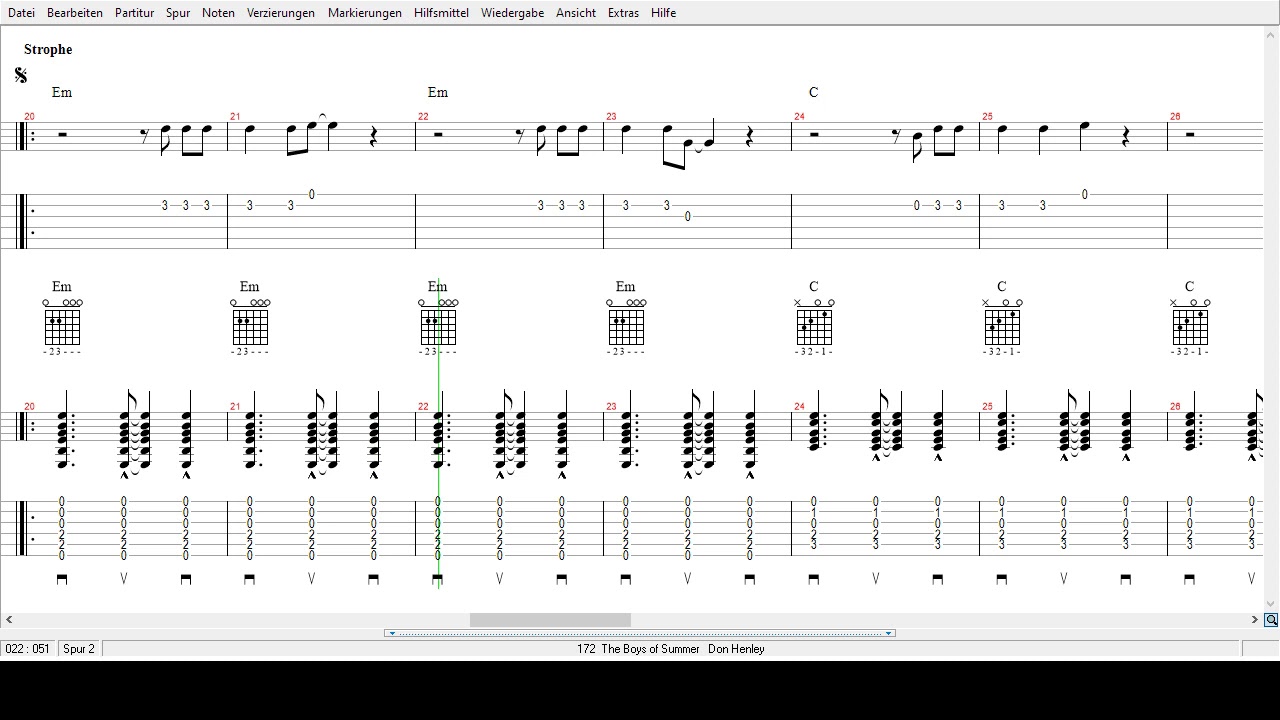This screenshot has height=720, width=1280.
Task: Select the Em chord diagram above lower bar 20
Action: 62,327
